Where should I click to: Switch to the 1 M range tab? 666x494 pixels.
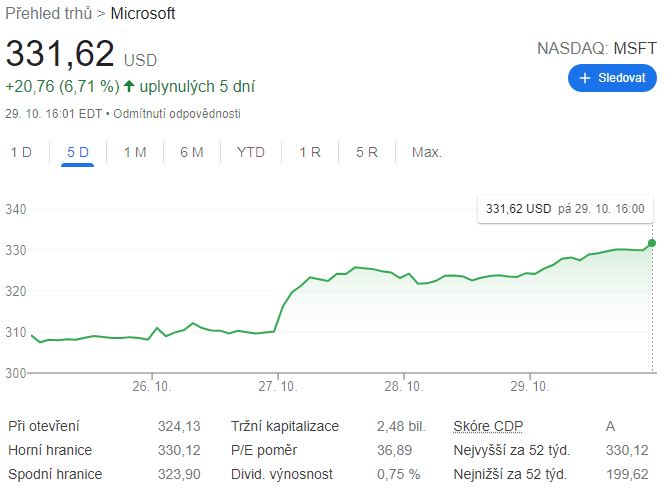click(x=135, y=152)
